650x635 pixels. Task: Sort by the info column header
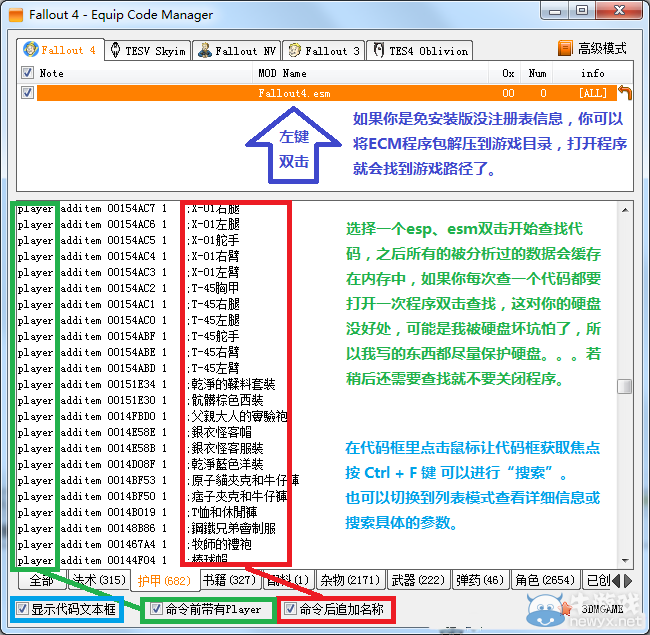tap(593, 73)
